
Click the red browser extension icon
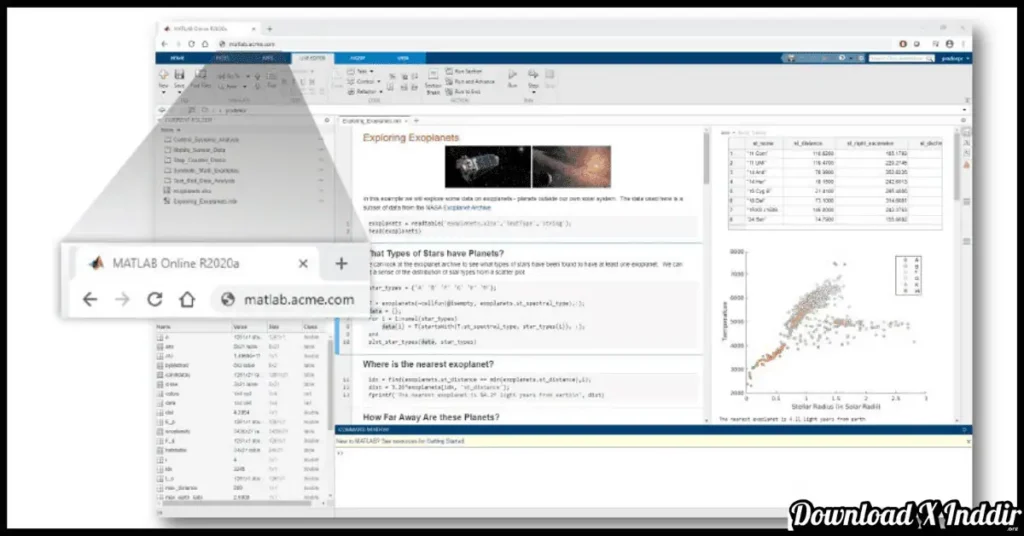tap(903, 44)
